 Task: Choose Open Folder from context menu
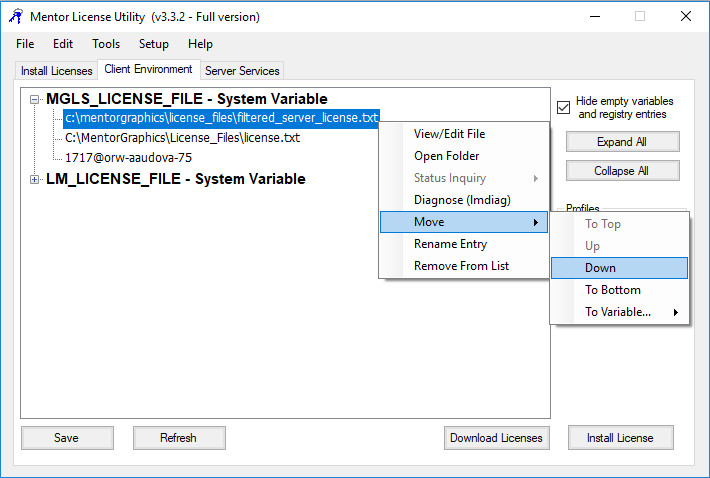tap(464, 156)
